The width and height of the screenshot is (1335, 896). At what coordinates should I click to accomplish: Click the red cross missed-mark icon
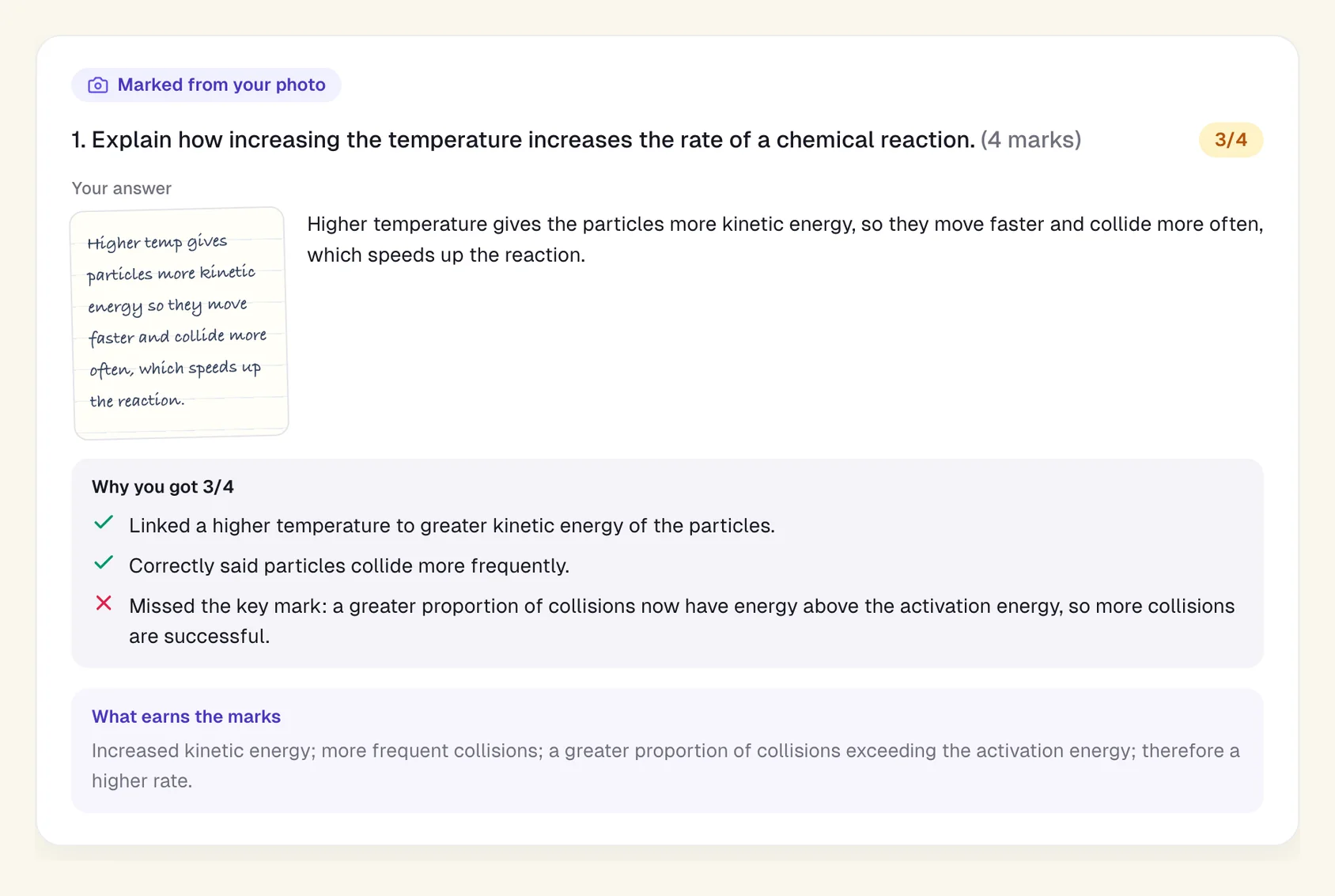104,603
